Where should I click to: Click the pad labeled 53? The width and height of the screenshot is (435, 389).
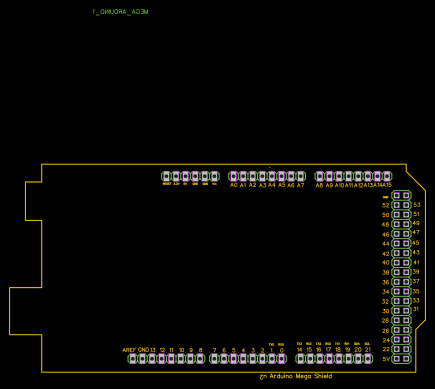click(406, 205)
